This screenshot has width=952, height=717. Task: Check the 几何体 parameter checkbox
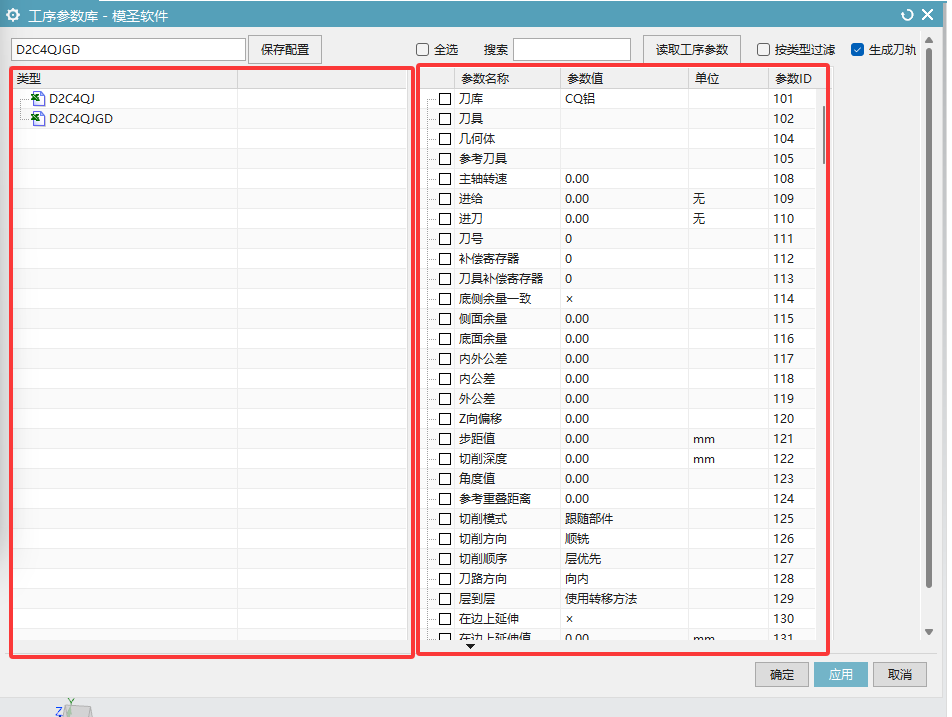[445, 139]
